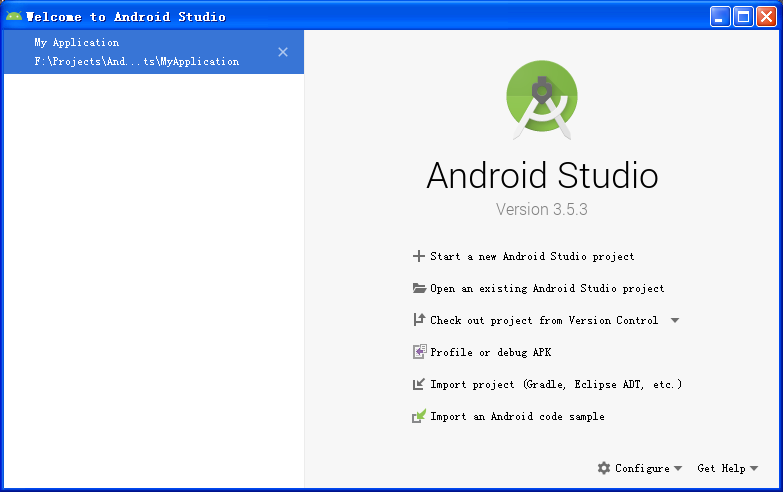
Task: Choose Import project (Gradle, Eclipse ADT, etc.)
Action: point(556,384)
